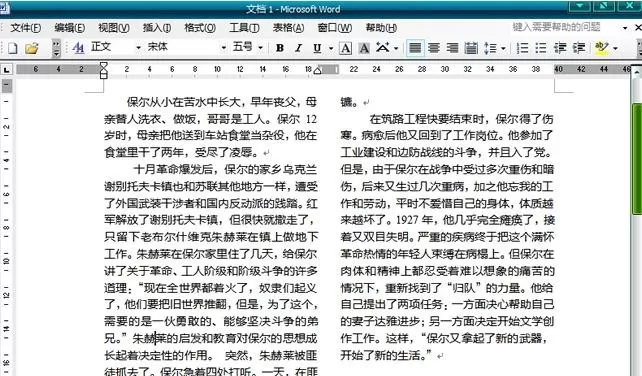Open line spacing dropdown arrow

tap(503, 48)
